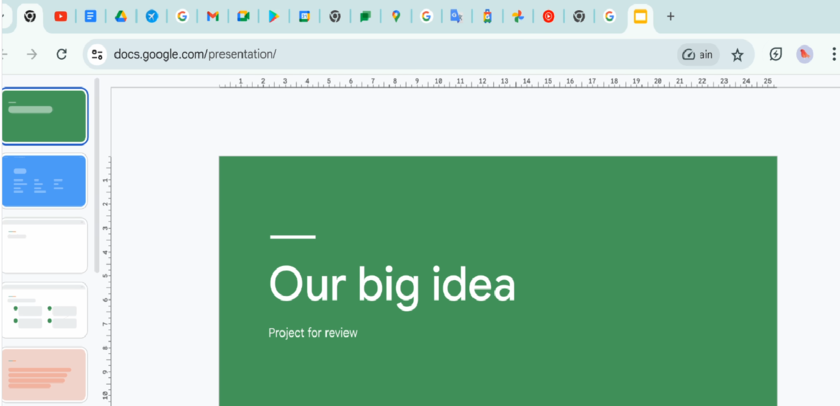Image resolution: width=840 pixels, height=406 pixels.
Task: Open the site information icon in address bar
Action: pyautogui.click(x=97, y=55)
